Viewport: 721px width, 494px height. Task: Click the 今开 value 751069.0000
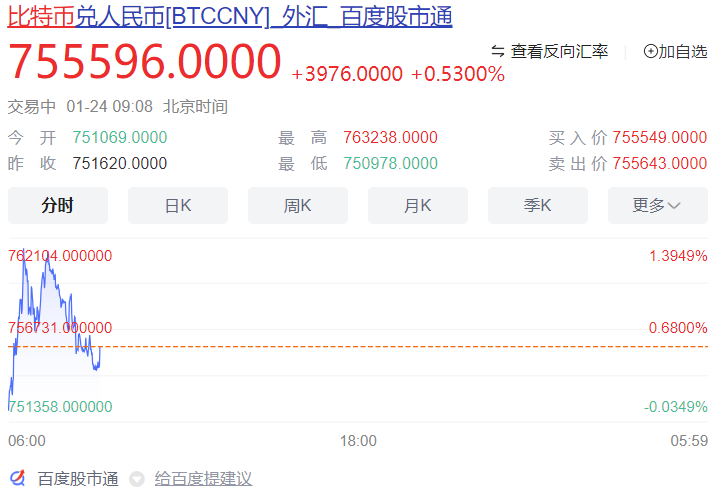tap(120, 138)
